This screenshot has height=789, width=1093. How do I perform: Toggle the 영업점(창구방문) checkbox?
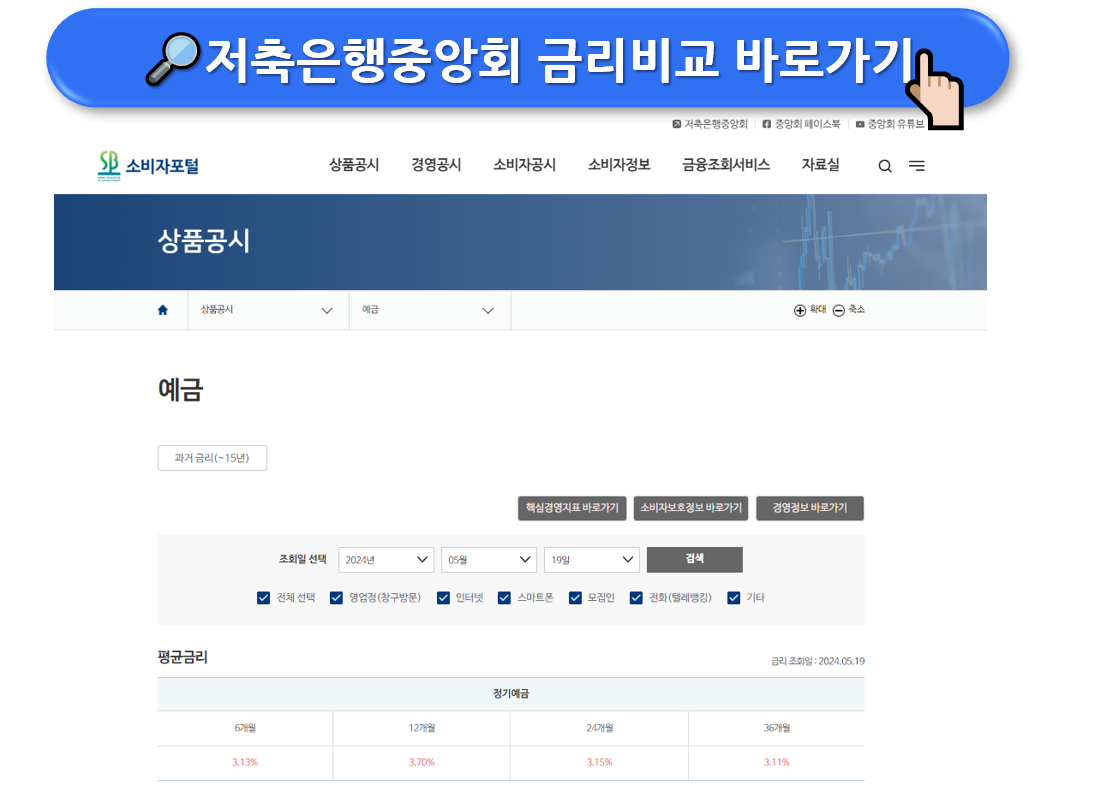(336, 598)
